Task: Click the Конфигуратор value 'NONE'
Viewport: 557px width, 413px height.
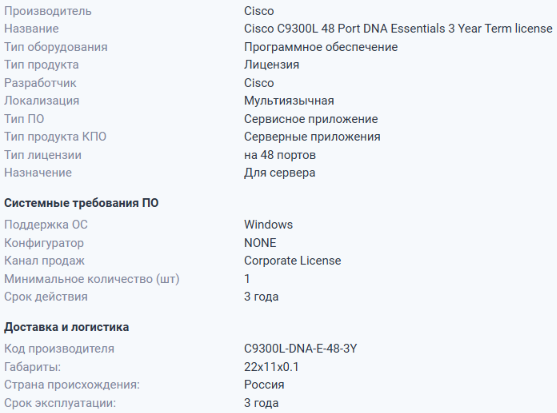Action: (x=260, y=243)
